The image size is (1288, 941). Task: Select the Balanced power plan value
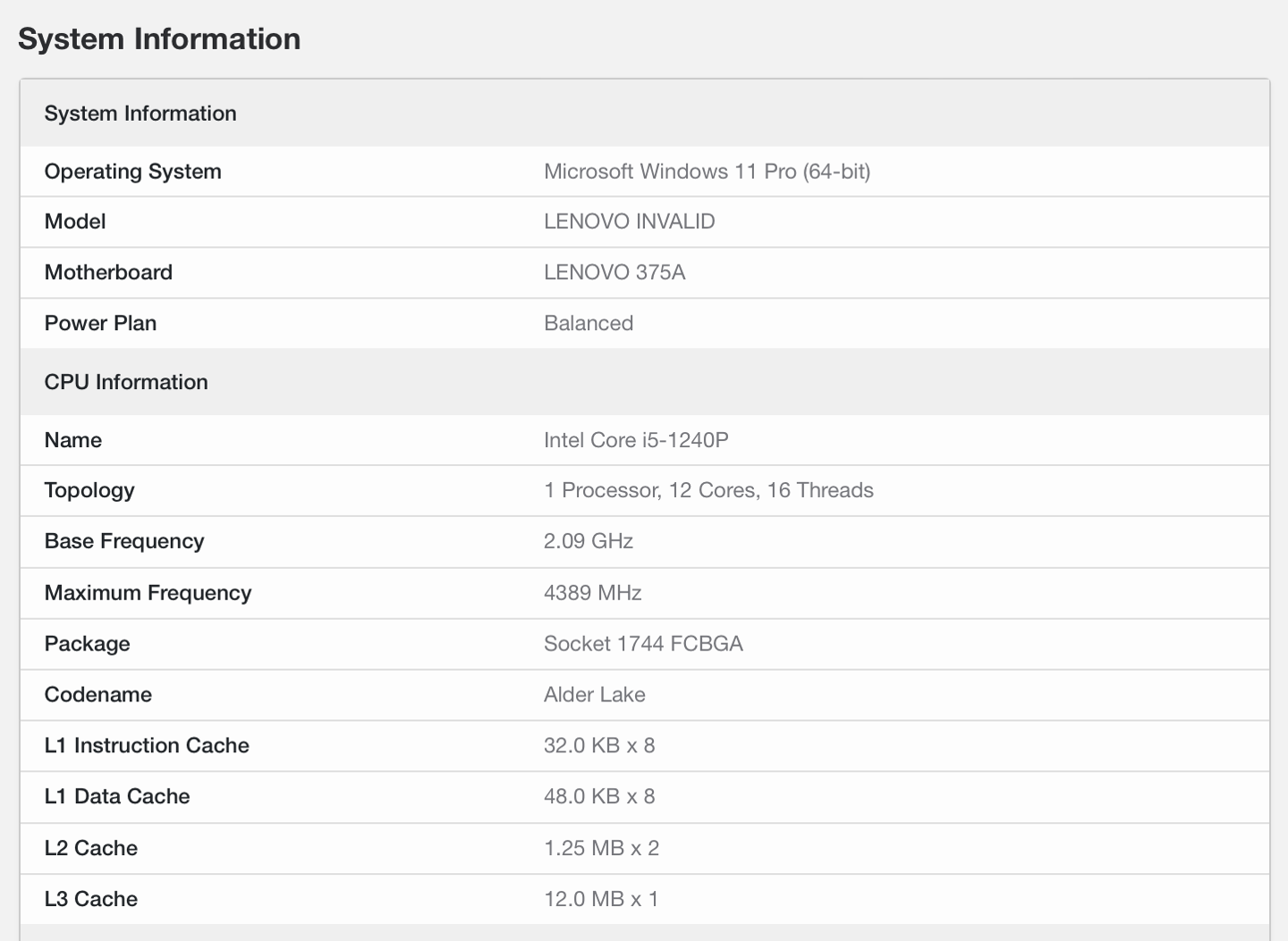tap(588, 324)
